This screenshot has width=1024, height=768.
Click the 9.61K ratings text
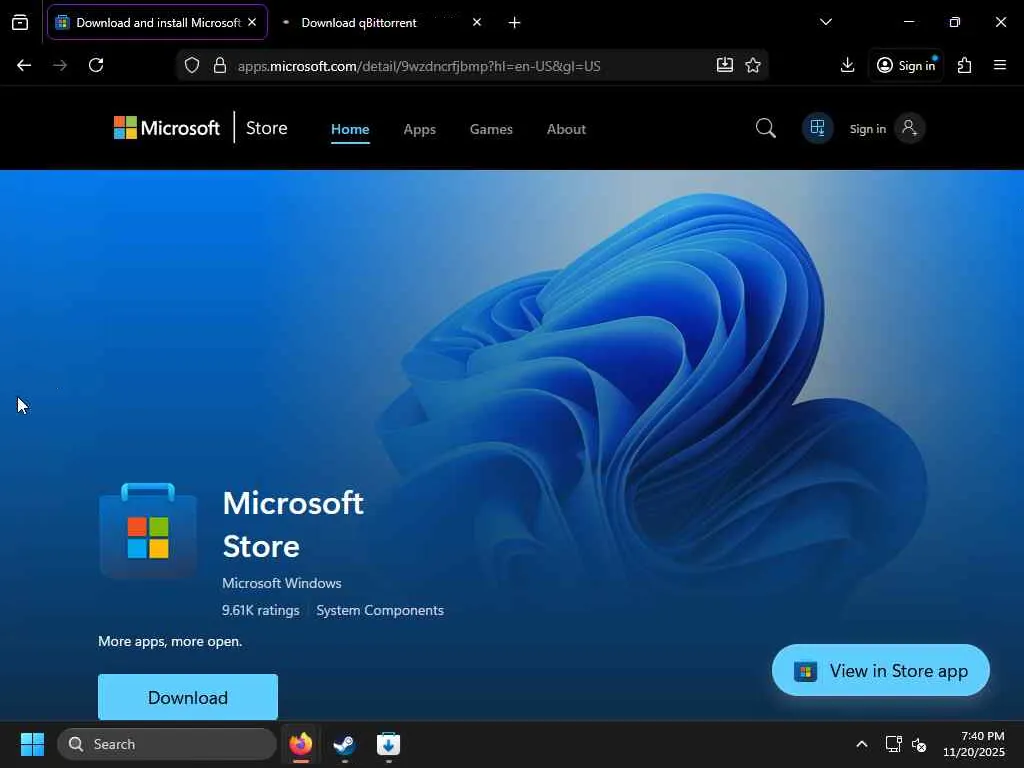click(261, 610)
